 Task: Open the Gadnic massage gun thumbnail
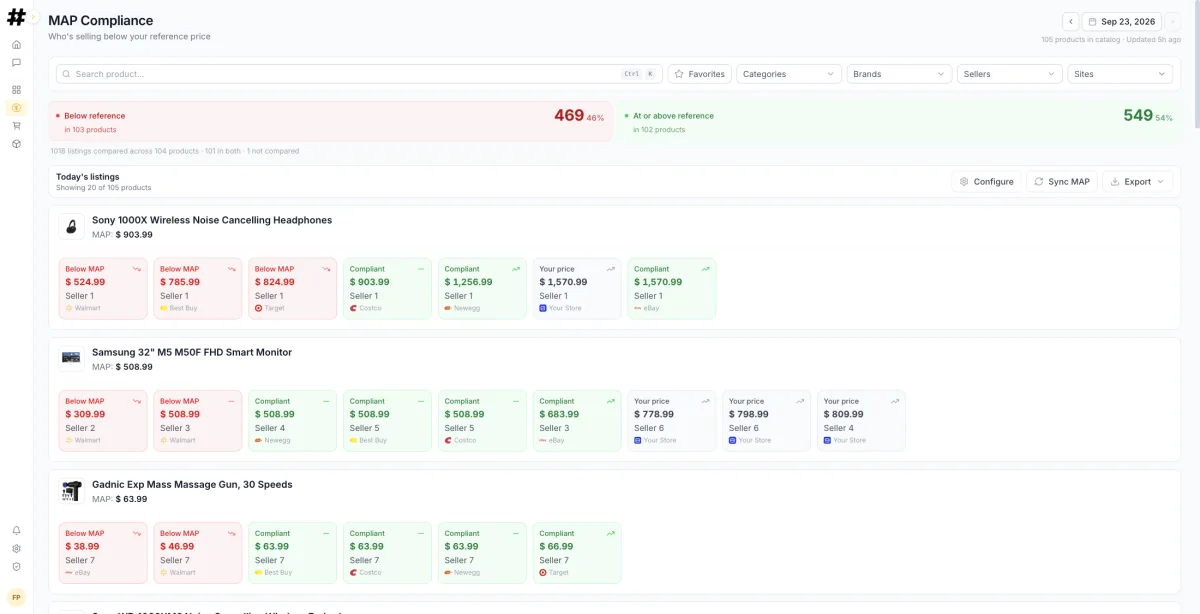[71, 491]
